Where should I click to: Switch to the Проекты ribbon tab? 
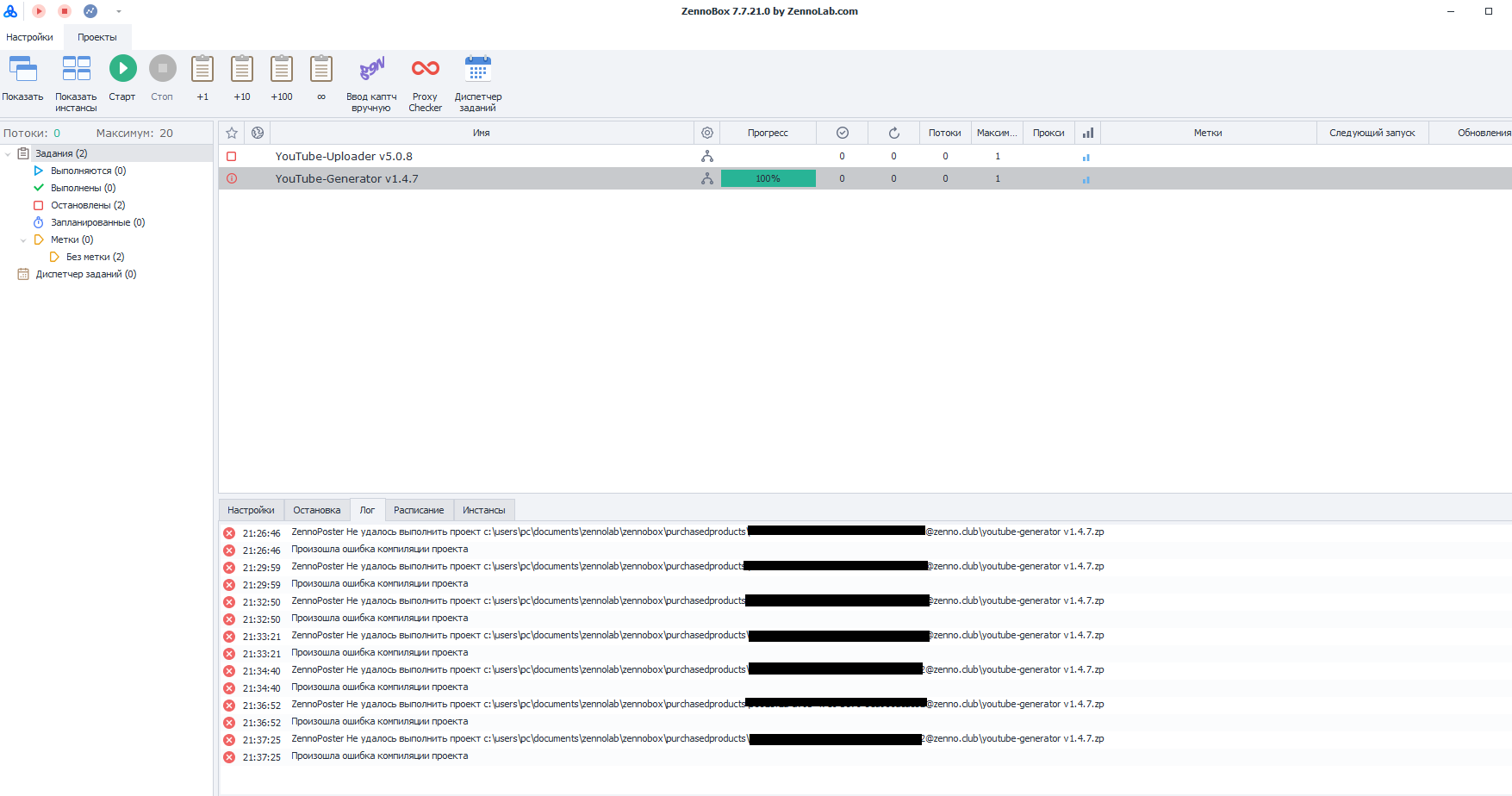click(97, 37)
